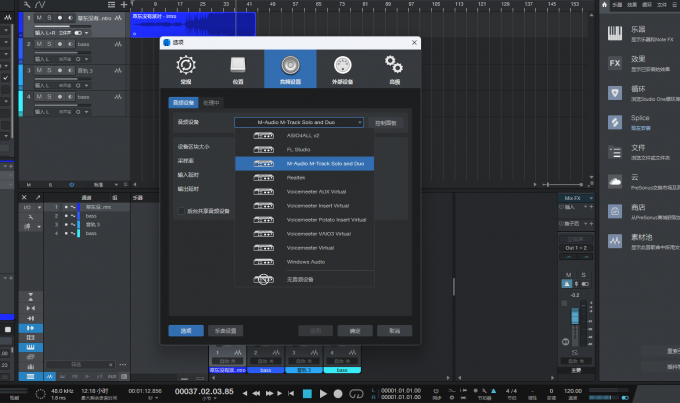This screenshot has width=680, height=403.
Task: Open the channel mode dropdown on track 1
Action: tap(87, 33)
